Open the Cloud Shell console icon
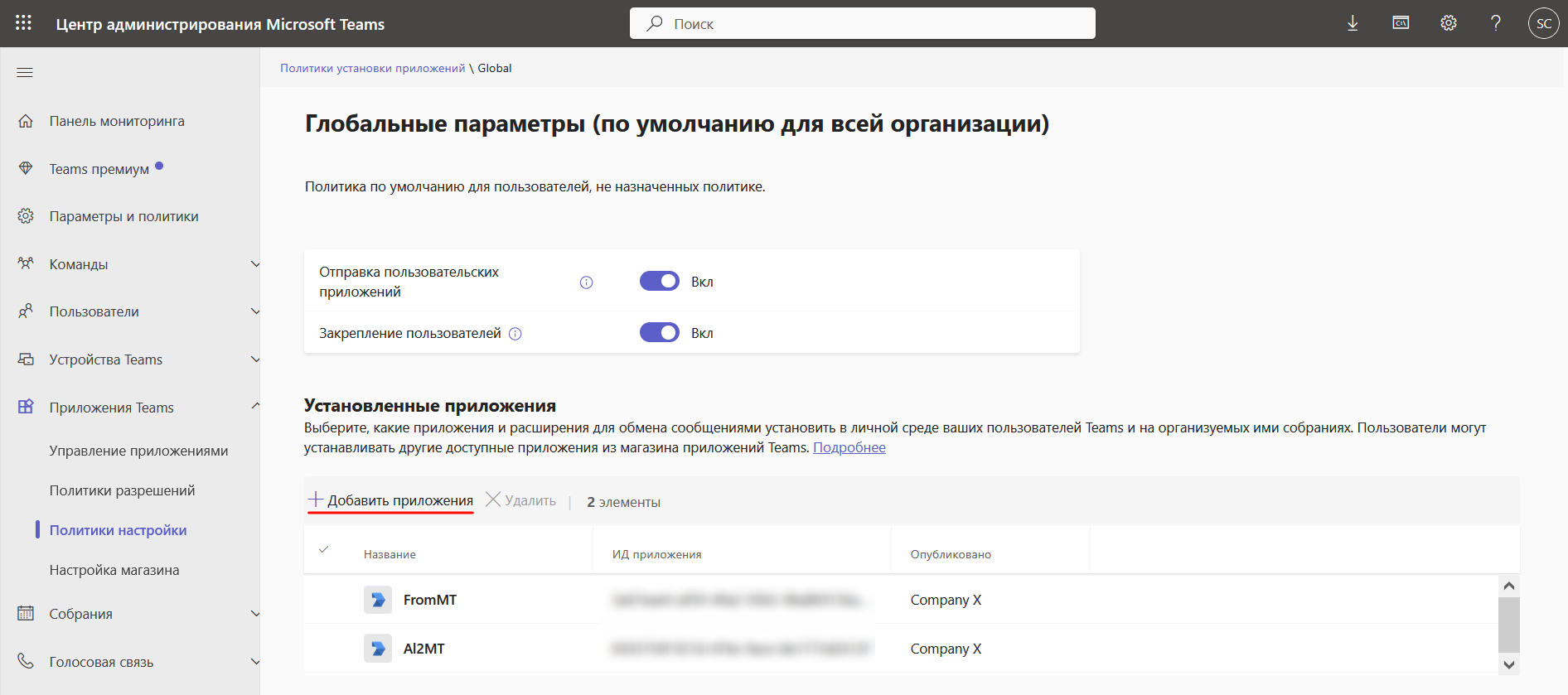Screen dimensions: 1568x695 pyautogui.click(x=1401, y=23)
